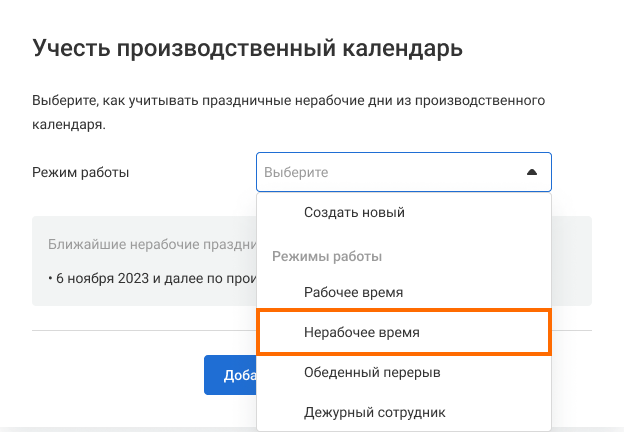
Task: Click the orange highlight frame border
Action: [404, 311]
